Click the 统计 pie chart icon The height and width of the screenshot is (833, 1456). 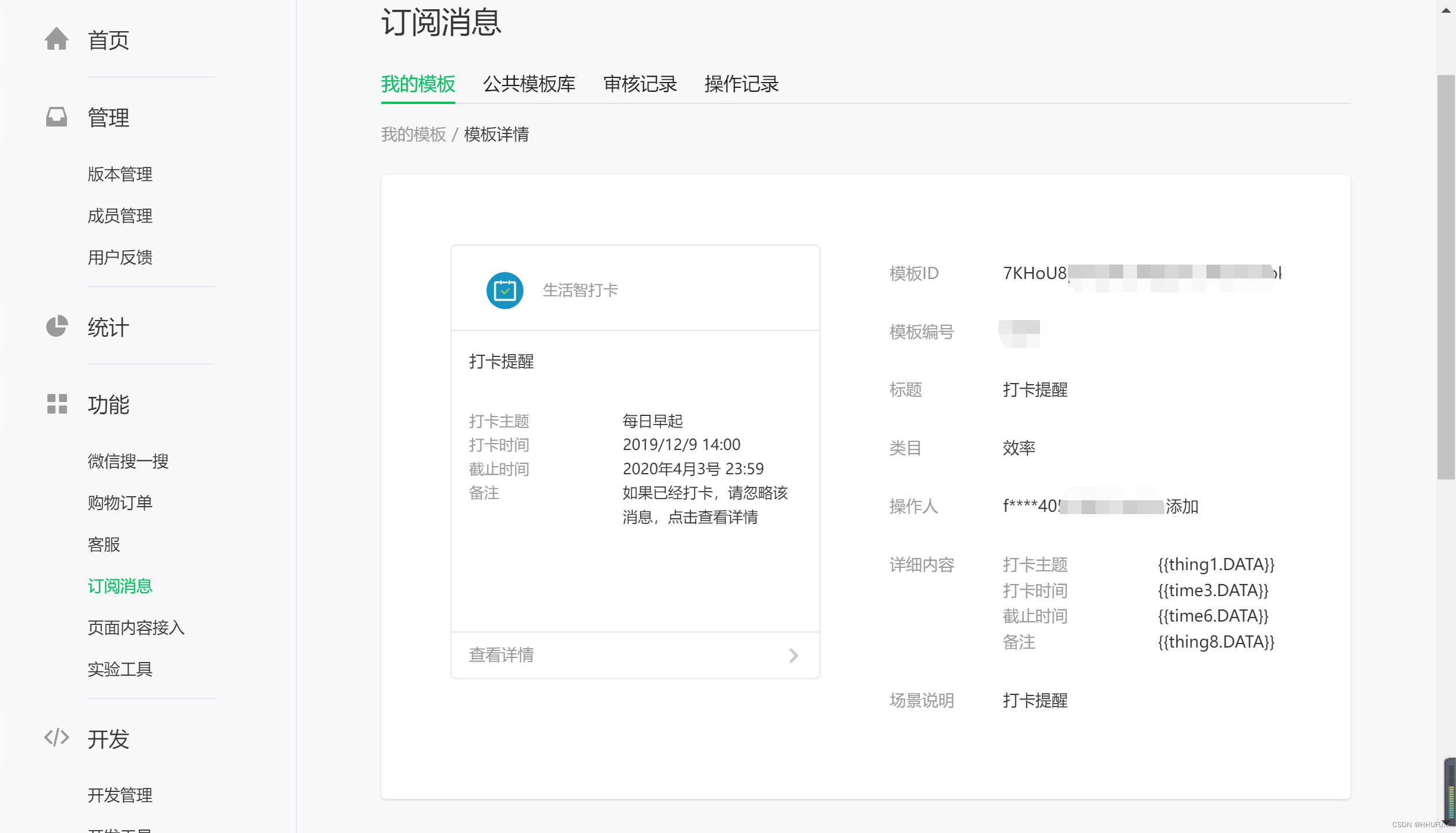coord(57,326)
